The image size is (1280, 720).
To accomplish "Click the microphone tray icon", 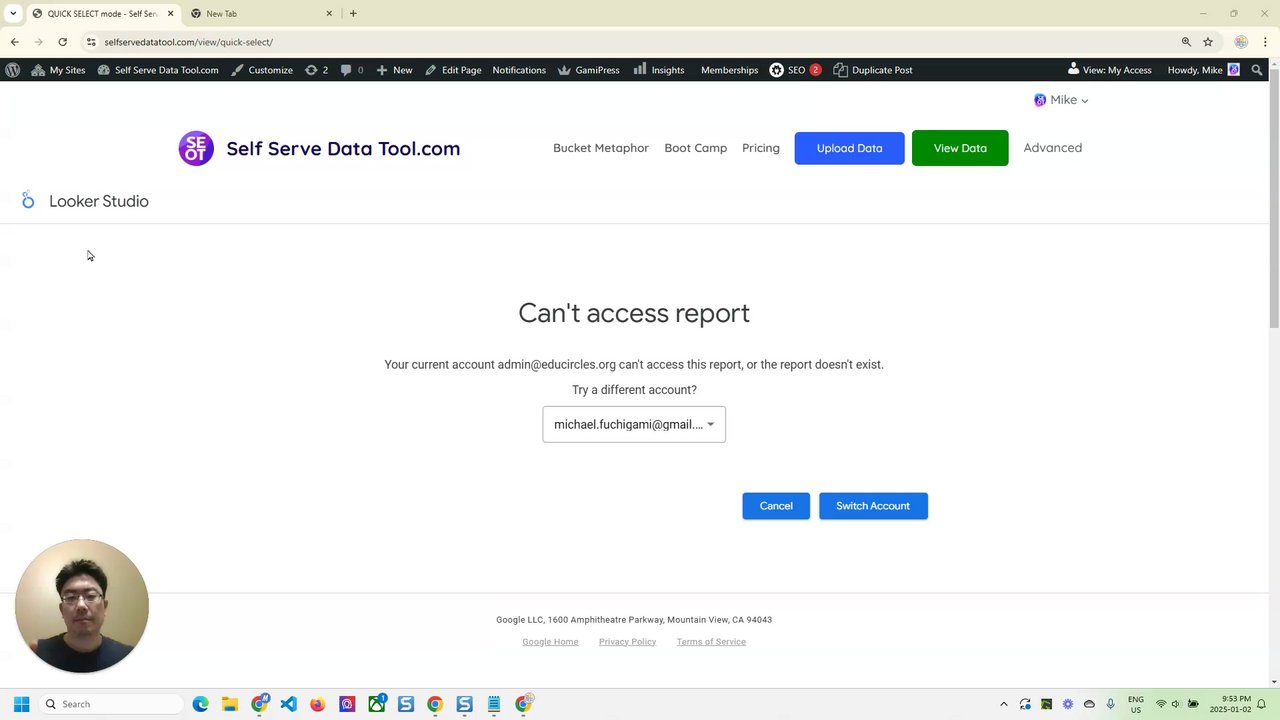I will tap(1110, 704).
